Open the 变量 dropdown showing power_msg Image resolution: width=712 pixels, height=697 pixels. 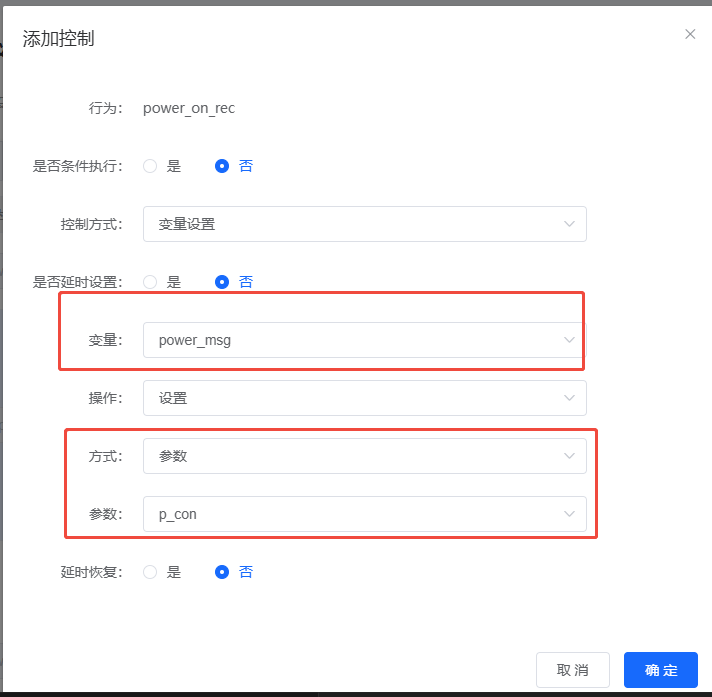tap(365, 340)
